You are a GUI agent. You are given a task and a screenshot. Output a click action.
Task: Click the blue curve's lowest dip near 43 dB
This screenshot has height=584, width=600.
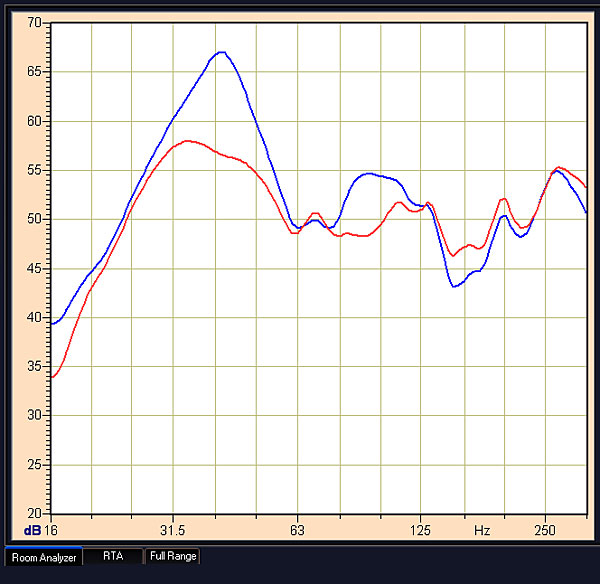tap(454, 287)
